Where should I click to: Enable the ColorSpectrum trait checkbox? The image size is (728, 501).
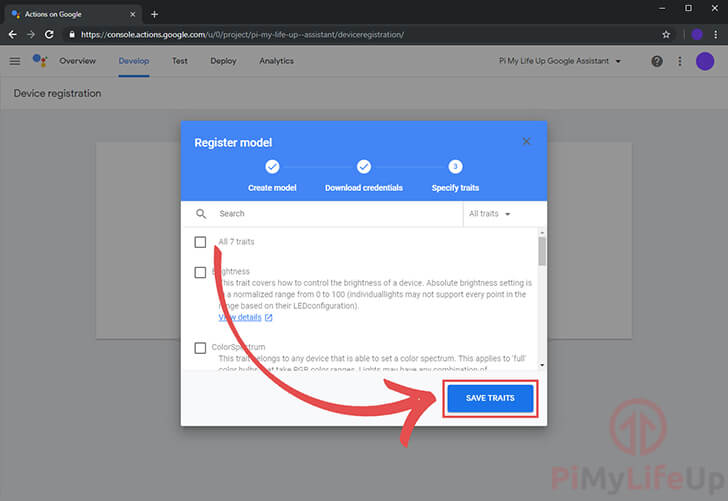click(x=200, y=348)
